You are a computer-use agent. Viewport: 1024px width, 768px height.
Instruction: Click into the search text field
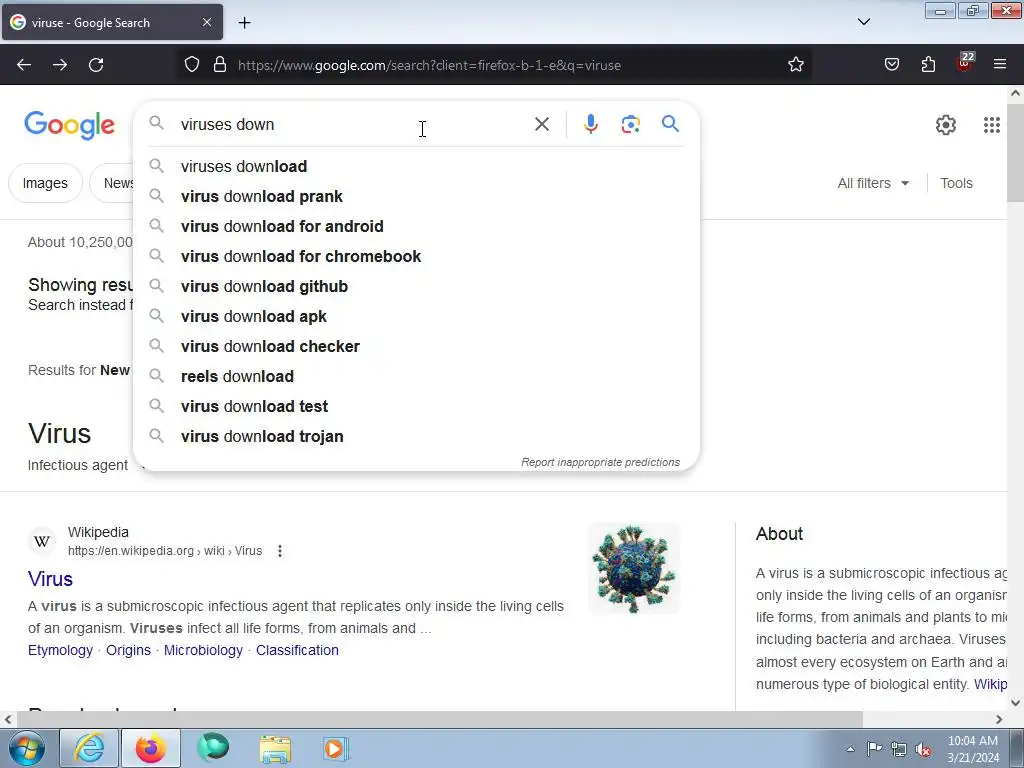[x=353, y=124]
